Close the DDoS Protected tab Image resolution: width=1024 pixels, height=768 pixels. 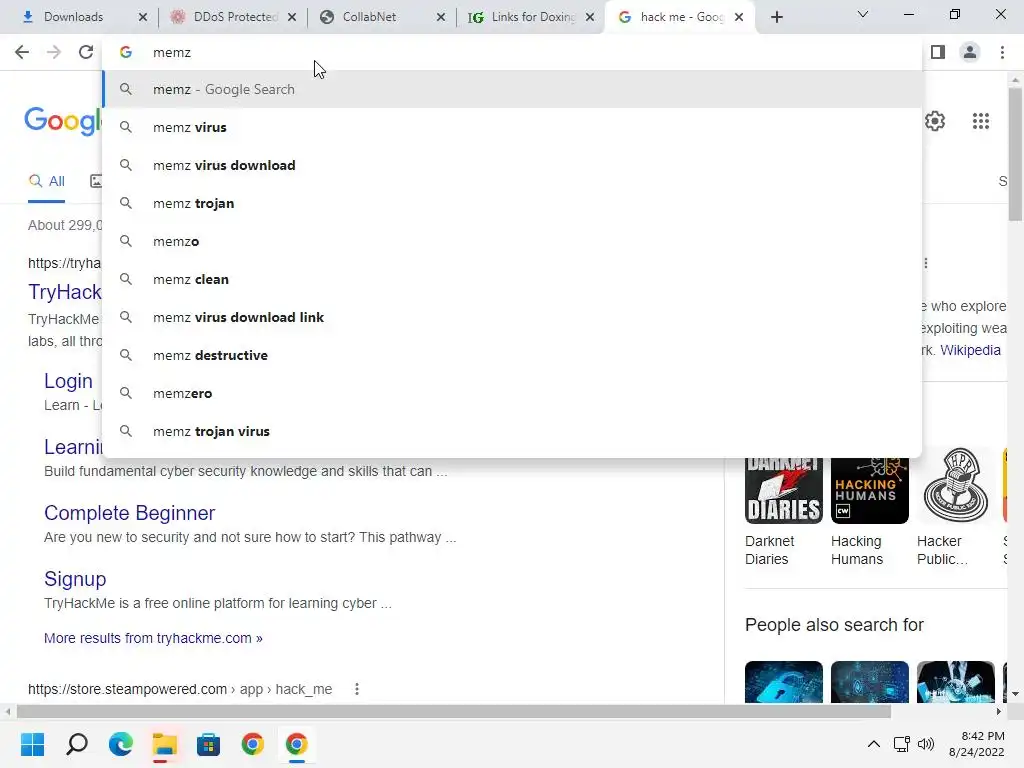[292, 17]
